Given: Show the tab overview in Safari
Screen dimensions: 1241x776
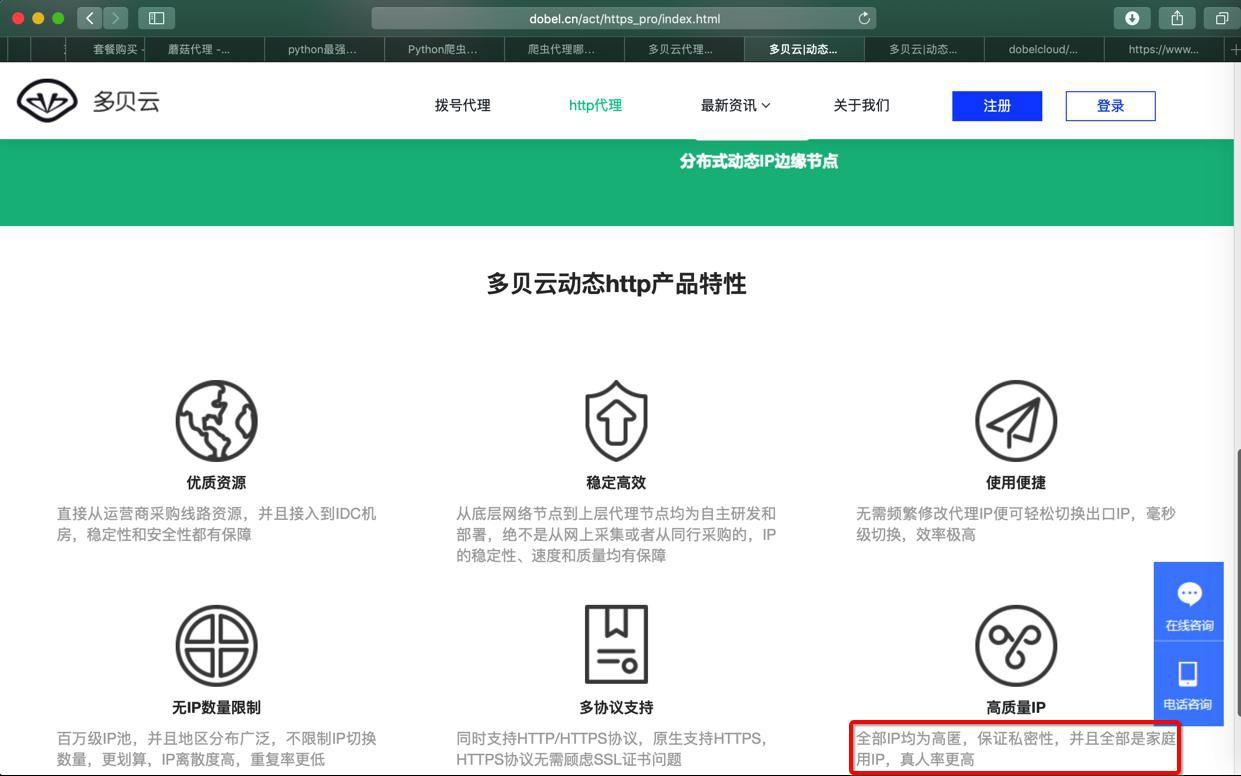Looking at the screenshot, I should point(1221,18).
